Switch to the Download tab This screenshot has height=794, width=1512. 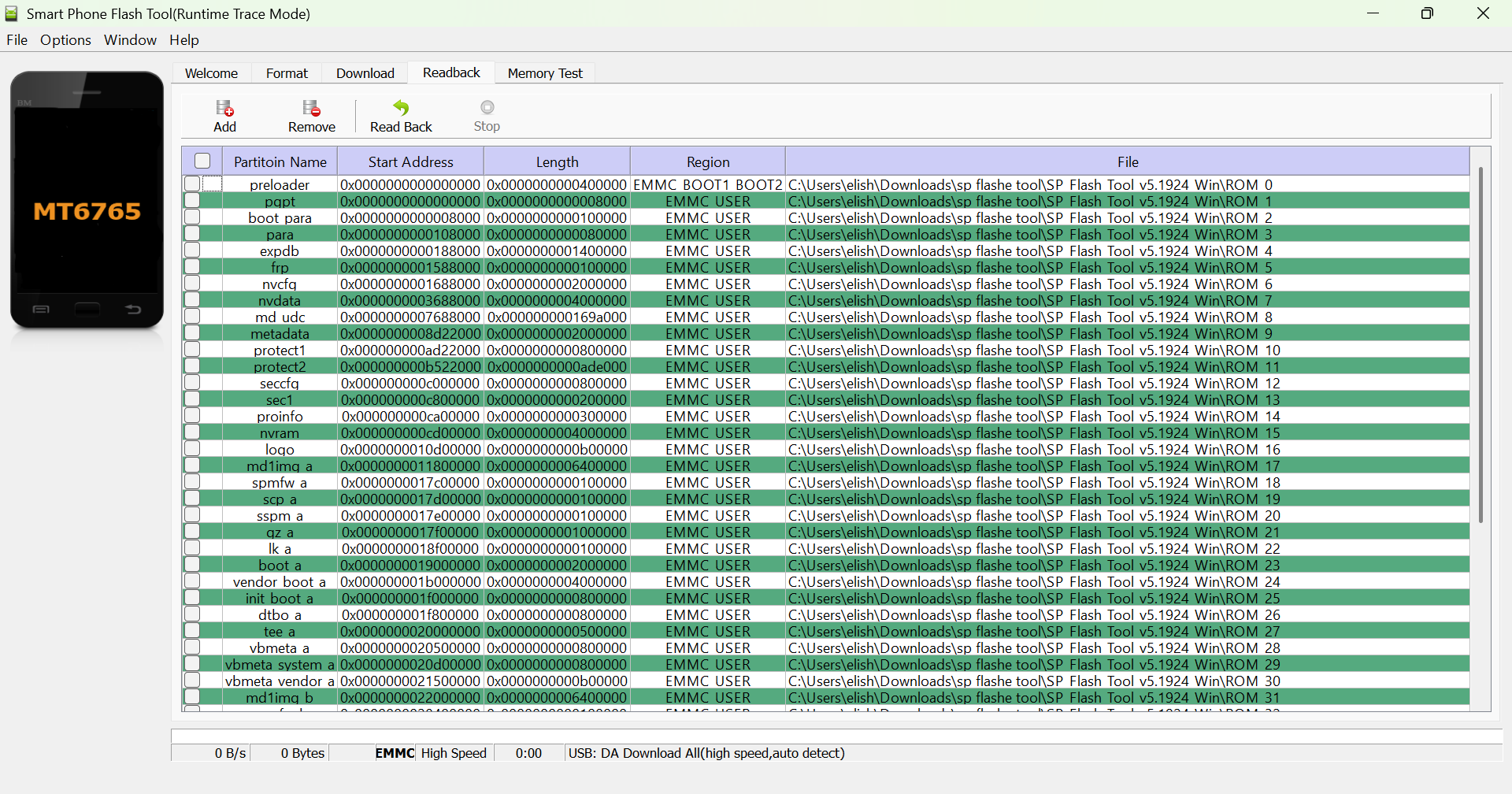click(x=365, y=73)
